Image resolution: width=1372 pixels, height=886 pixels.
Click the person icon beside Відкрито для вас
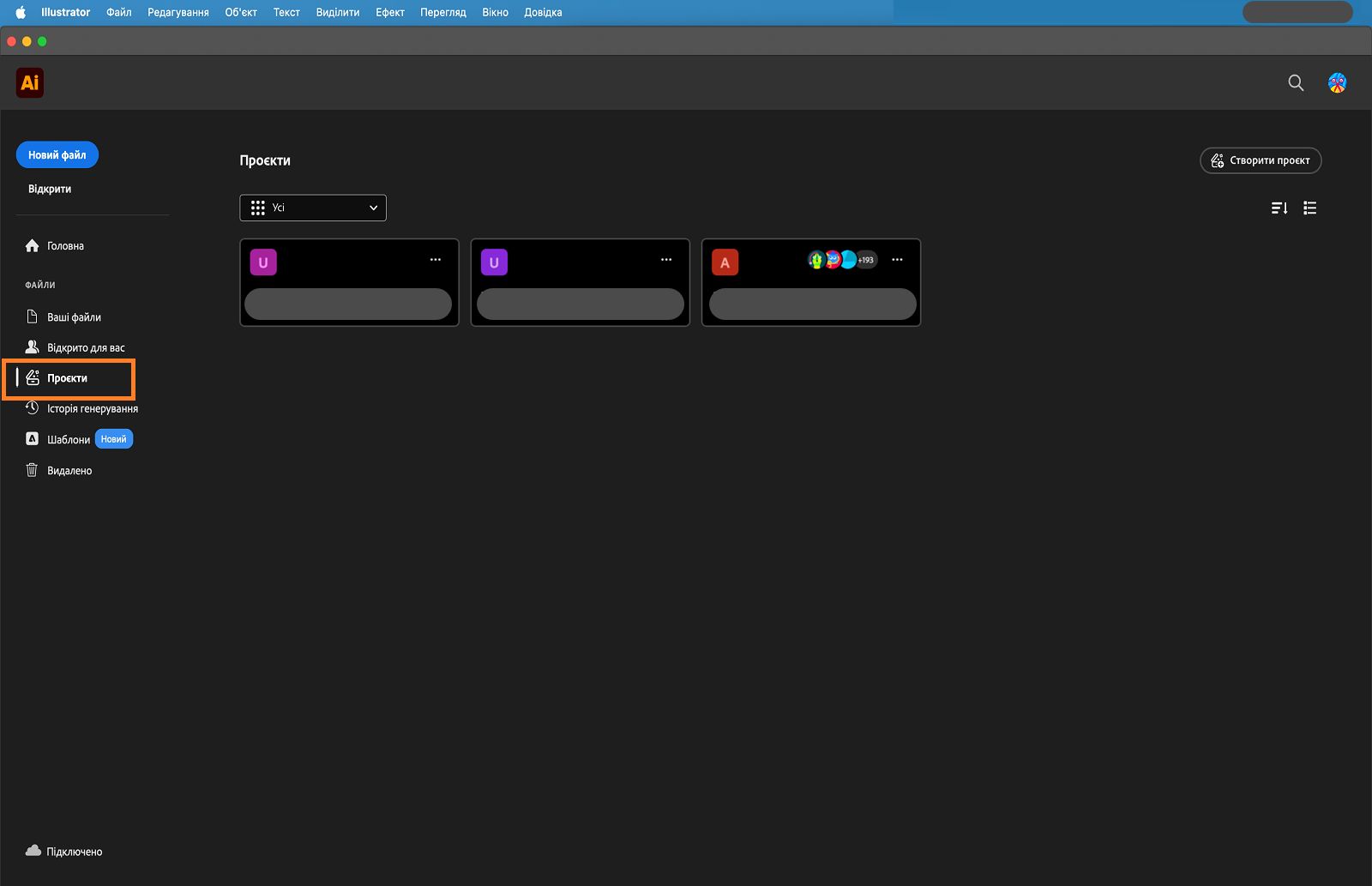click(x=33, y=347)
